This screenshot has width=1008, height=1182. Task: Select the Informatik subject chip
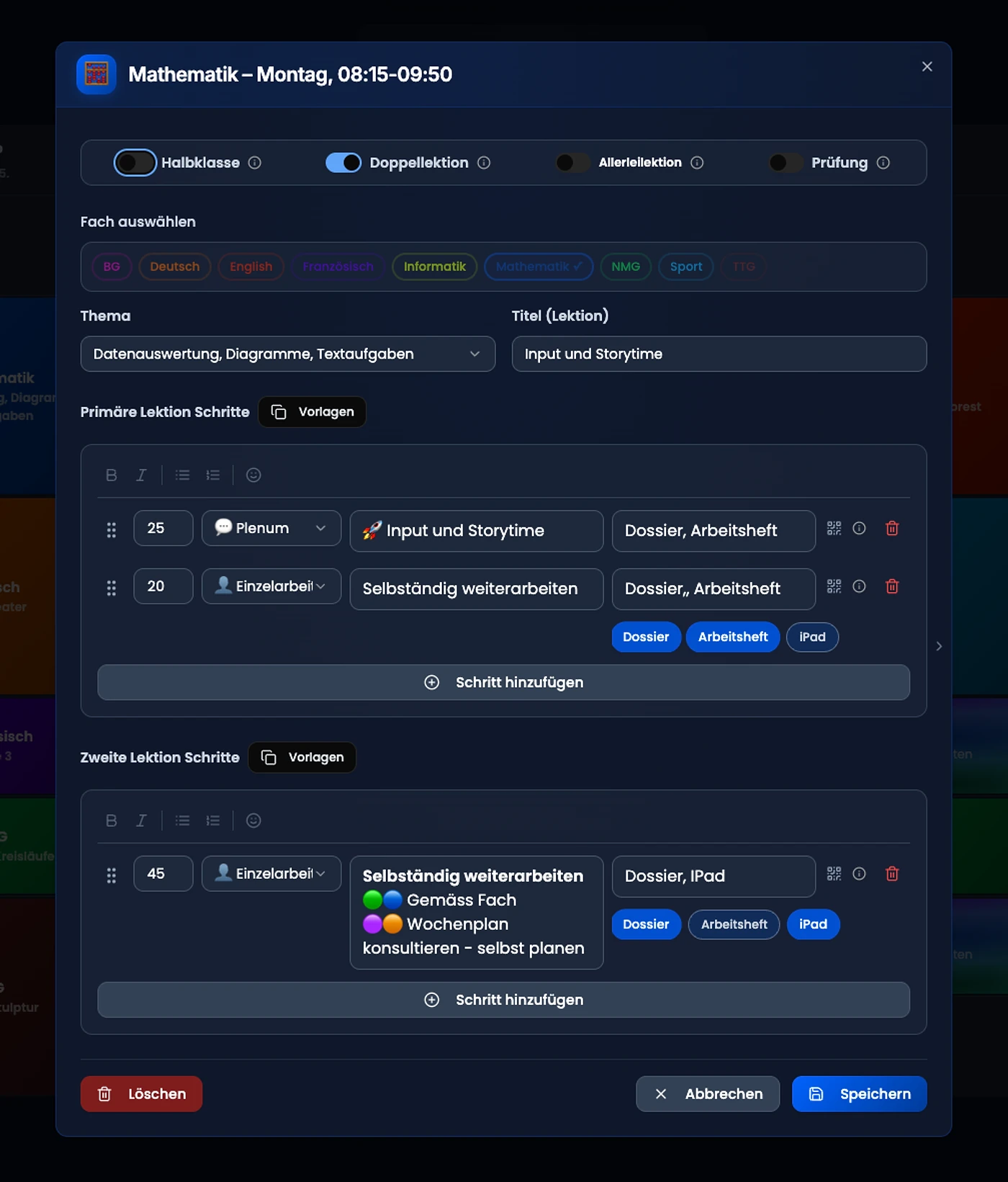pyautogui.click(x=435, y=267)
